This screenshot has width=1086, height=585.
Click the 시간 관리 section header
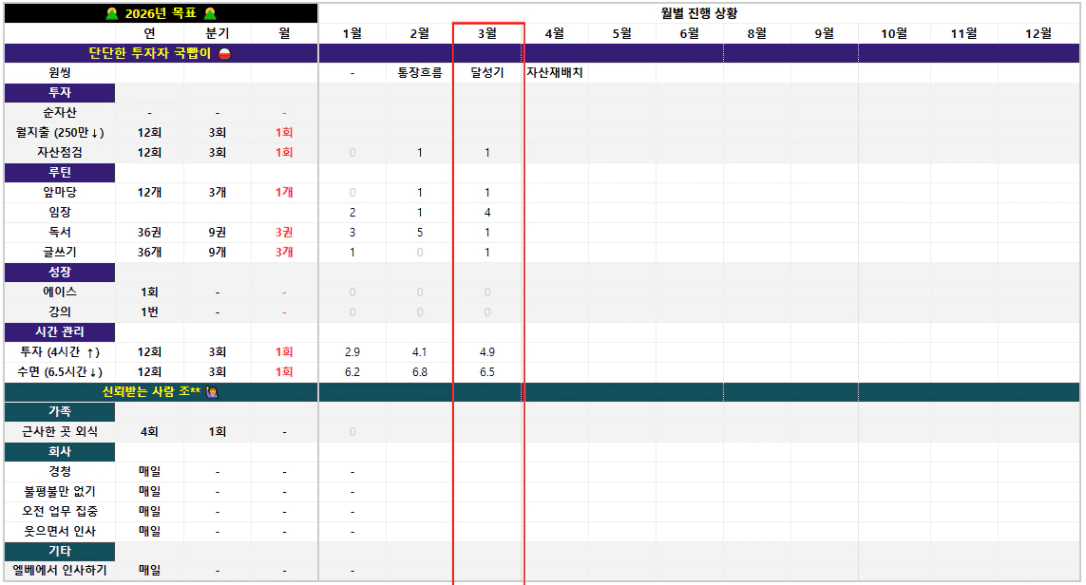point(60,332)
